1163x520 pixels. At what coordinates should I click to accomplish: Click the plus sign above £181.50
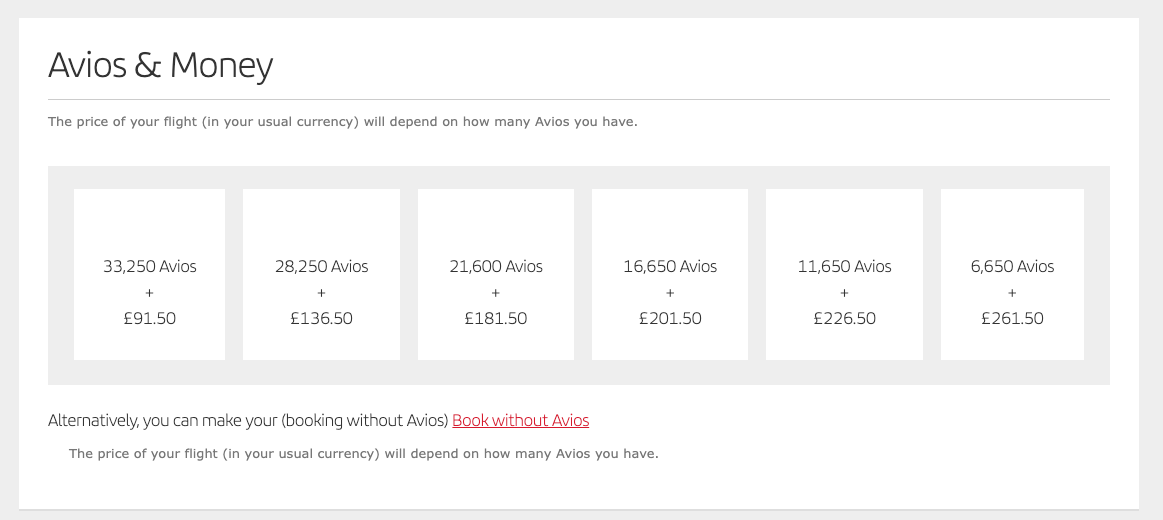tap(496, 293)
